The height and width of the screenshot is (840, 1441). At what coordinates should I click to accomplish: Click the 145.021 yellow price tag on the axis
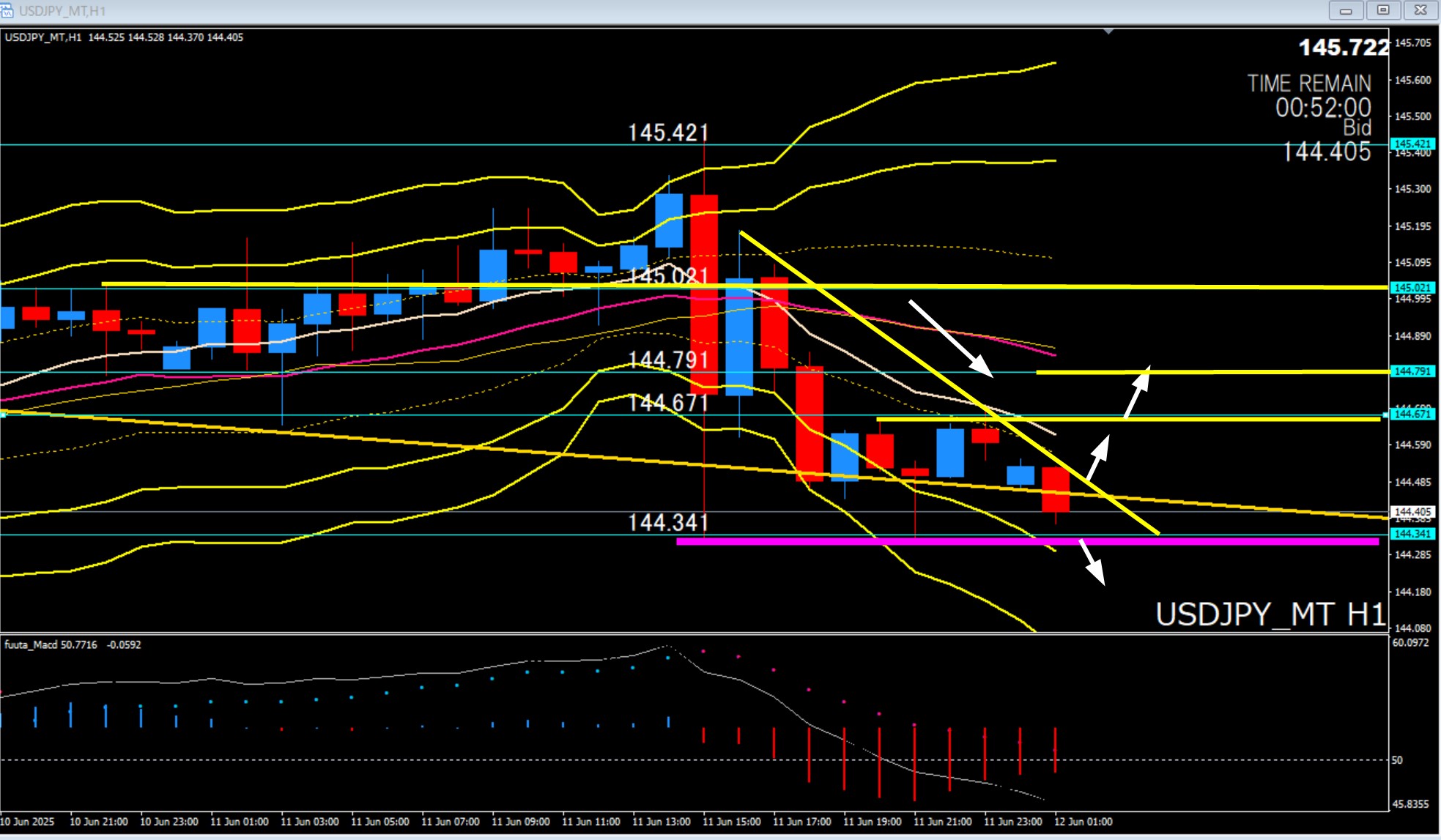pyautogui.click(x=1412, y=288)
